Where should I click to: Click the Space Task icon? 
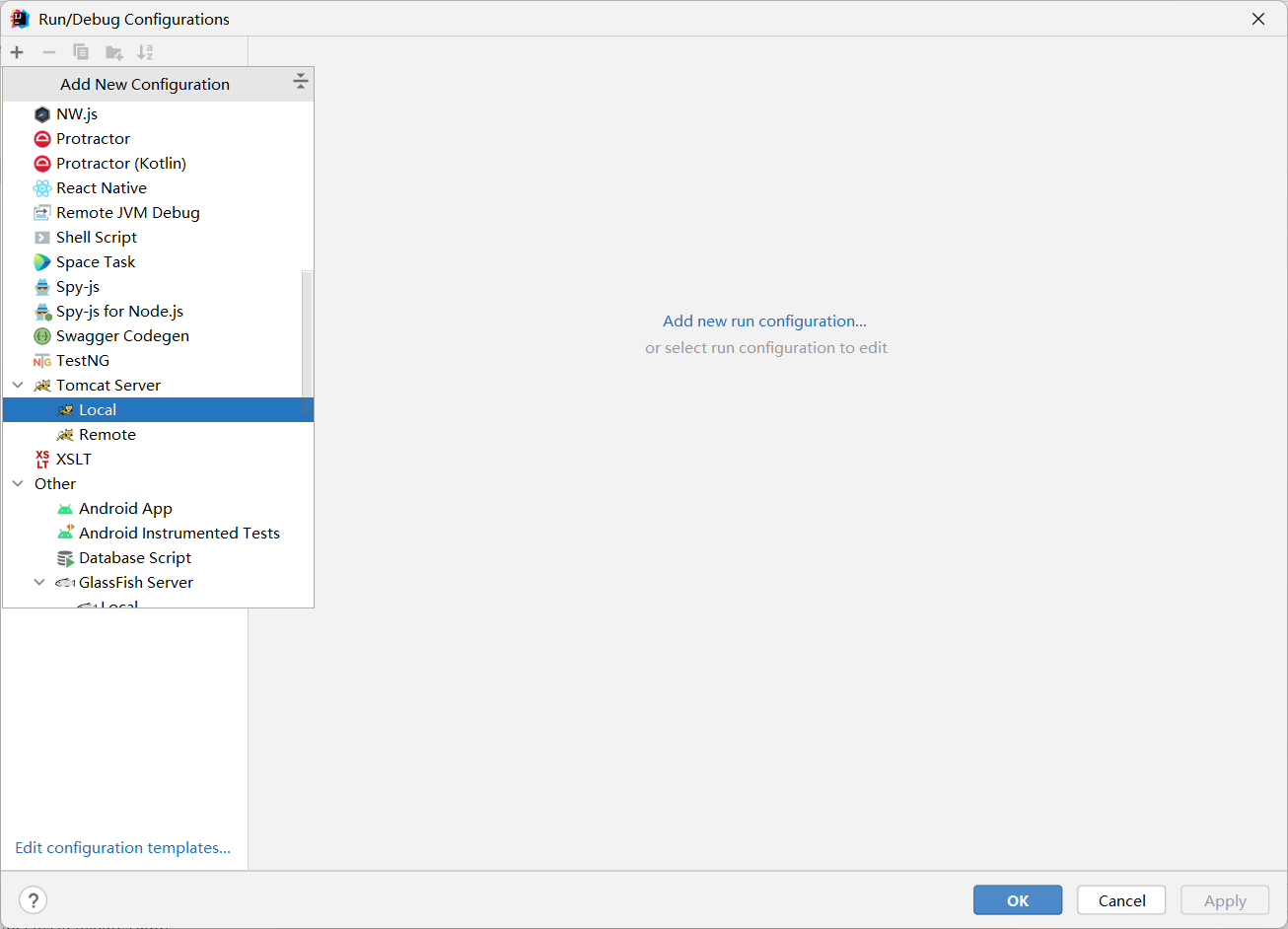coord(41,262)
